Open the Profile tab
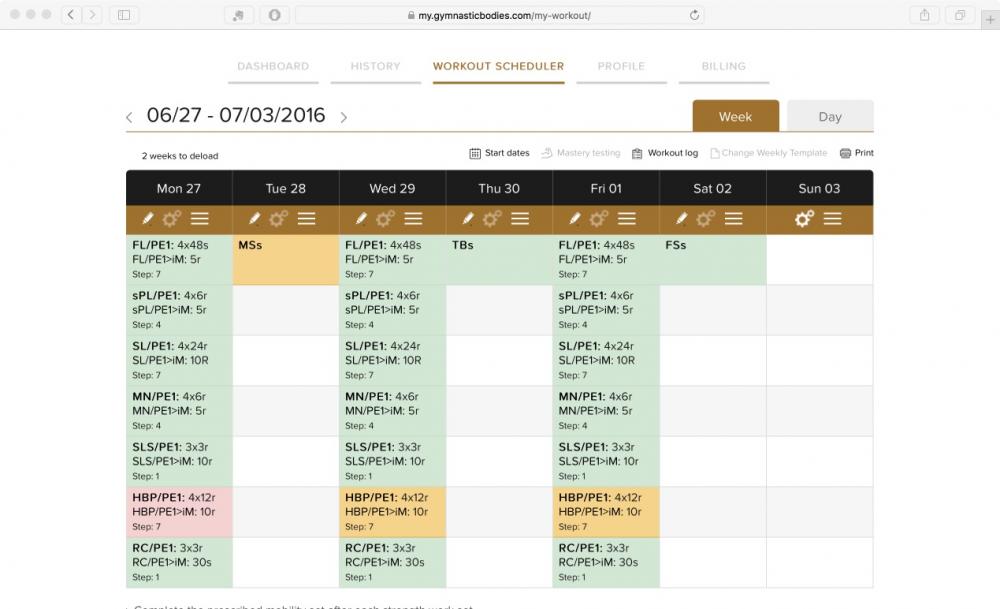The height and width of the screenshot is (609, 1000). (621, 66)
